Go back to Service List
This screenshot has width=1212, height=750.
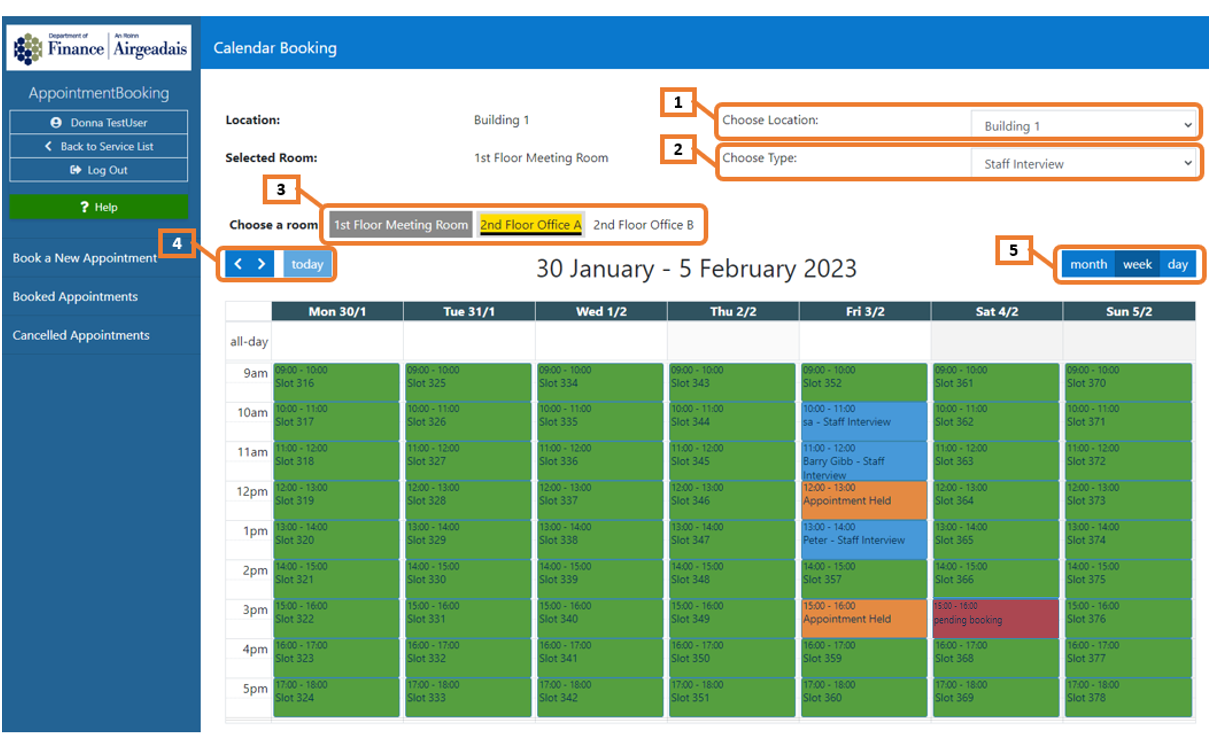[x=99, y=146]
